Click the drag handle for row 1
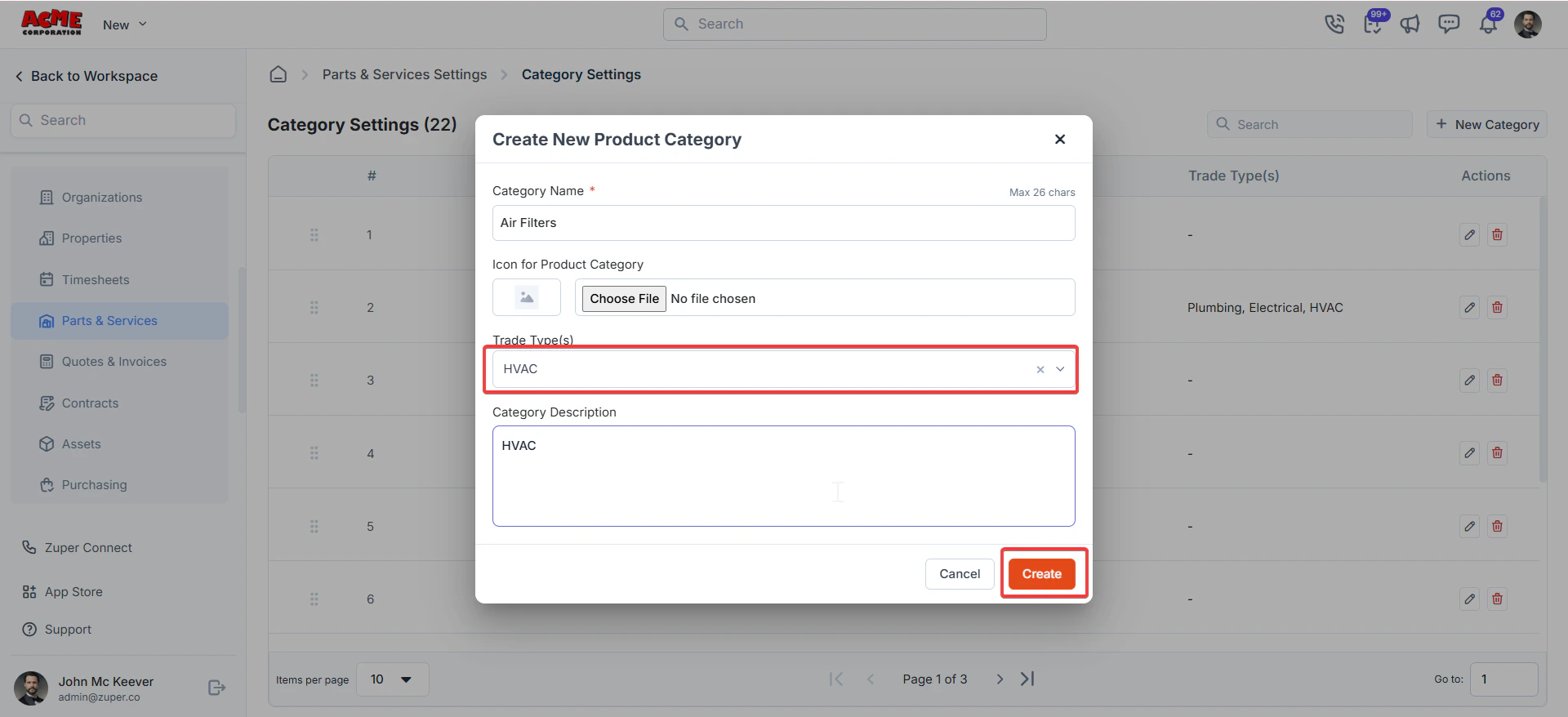The image size is (1568, 717). 314,235
